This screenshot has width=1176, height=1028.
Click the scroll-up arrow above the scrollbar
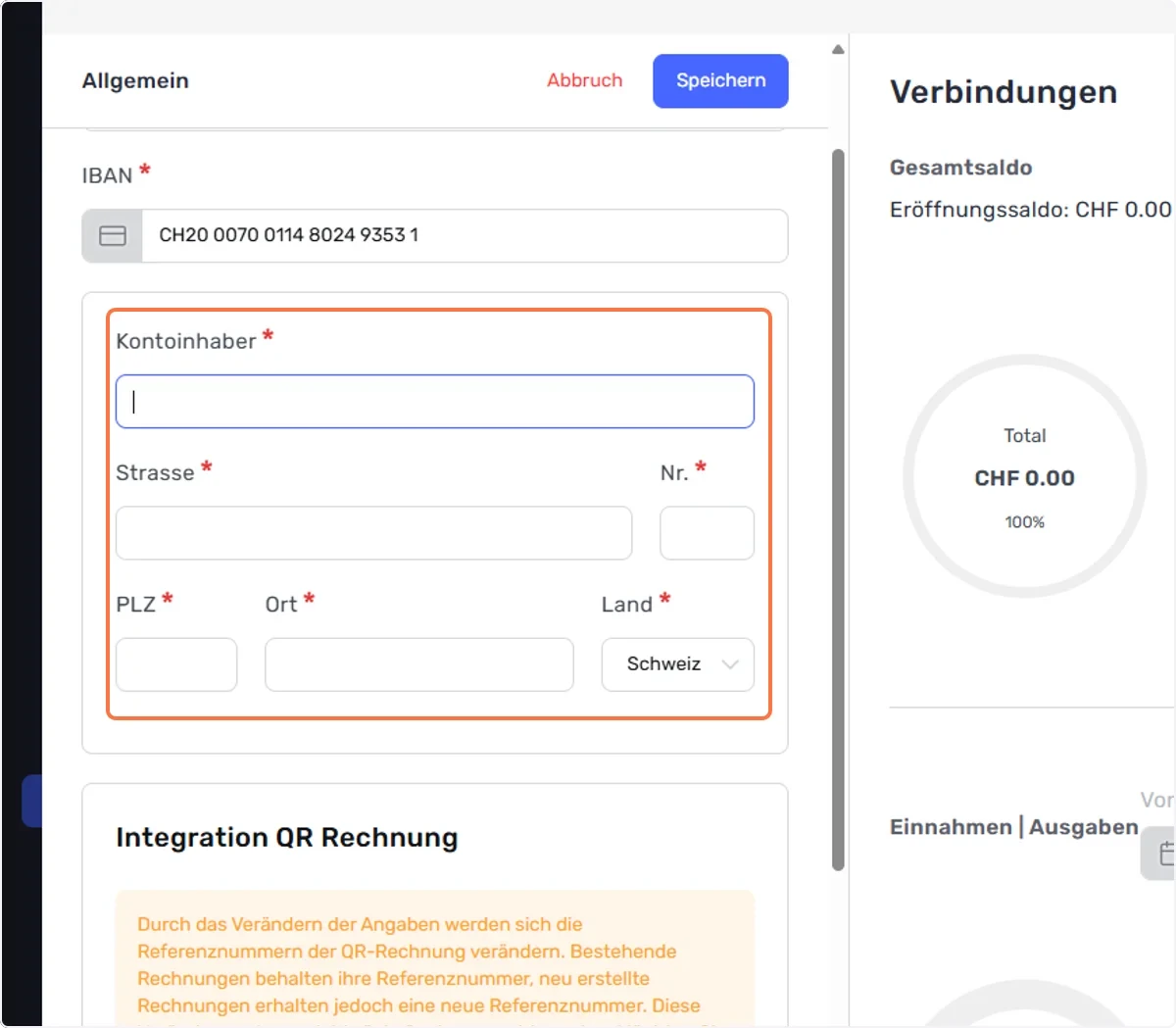pos(838,49)
